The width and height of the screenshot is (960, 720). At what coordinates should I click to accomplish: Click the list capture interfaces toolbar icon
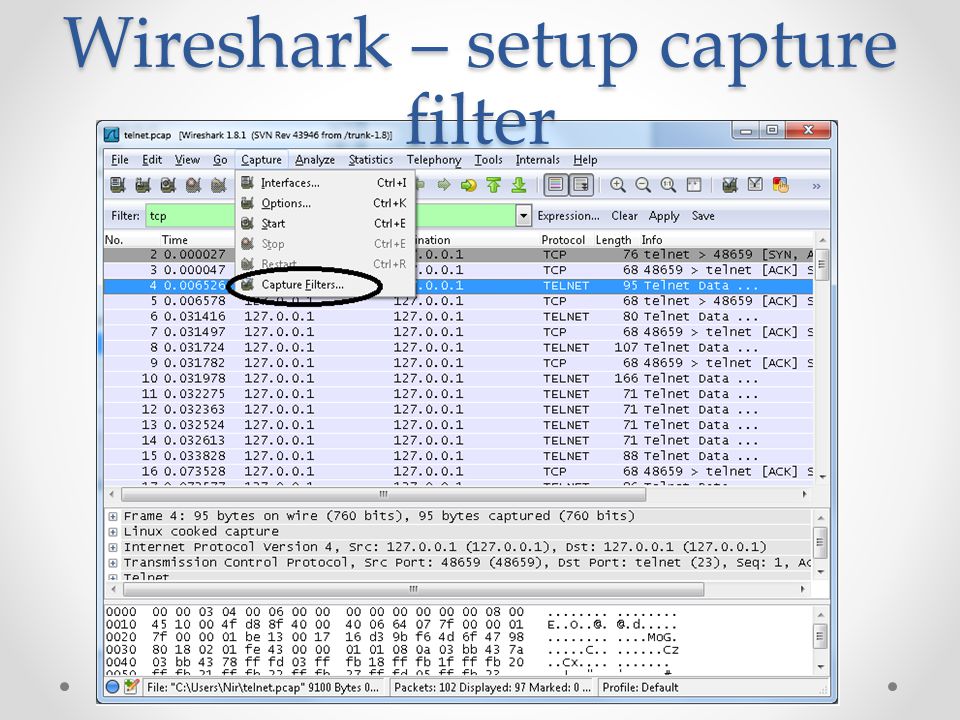tap(118, 184)
